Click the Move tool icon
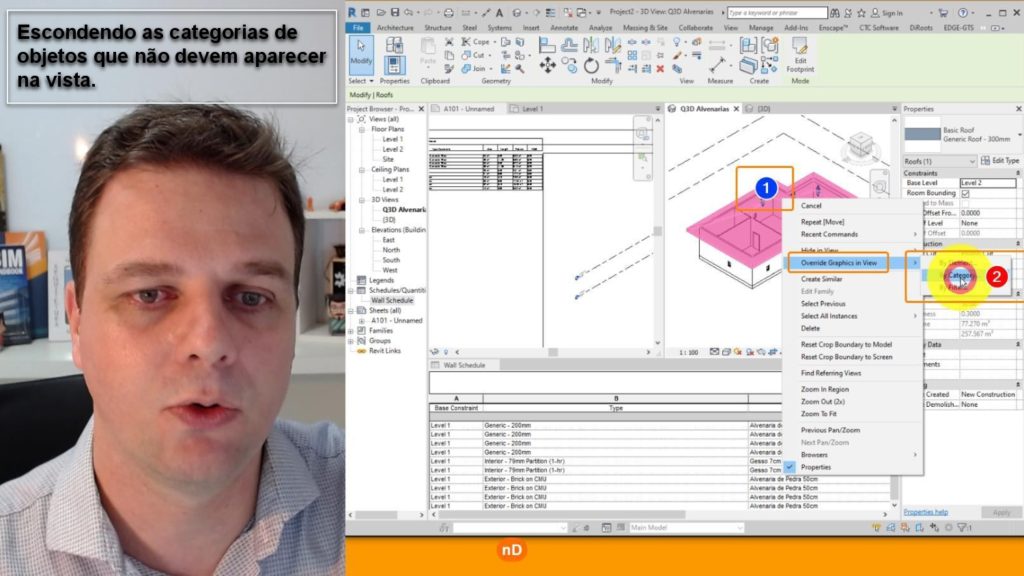Image resolution: width=1024 pixels, height=576 pixels. point(548,66)
